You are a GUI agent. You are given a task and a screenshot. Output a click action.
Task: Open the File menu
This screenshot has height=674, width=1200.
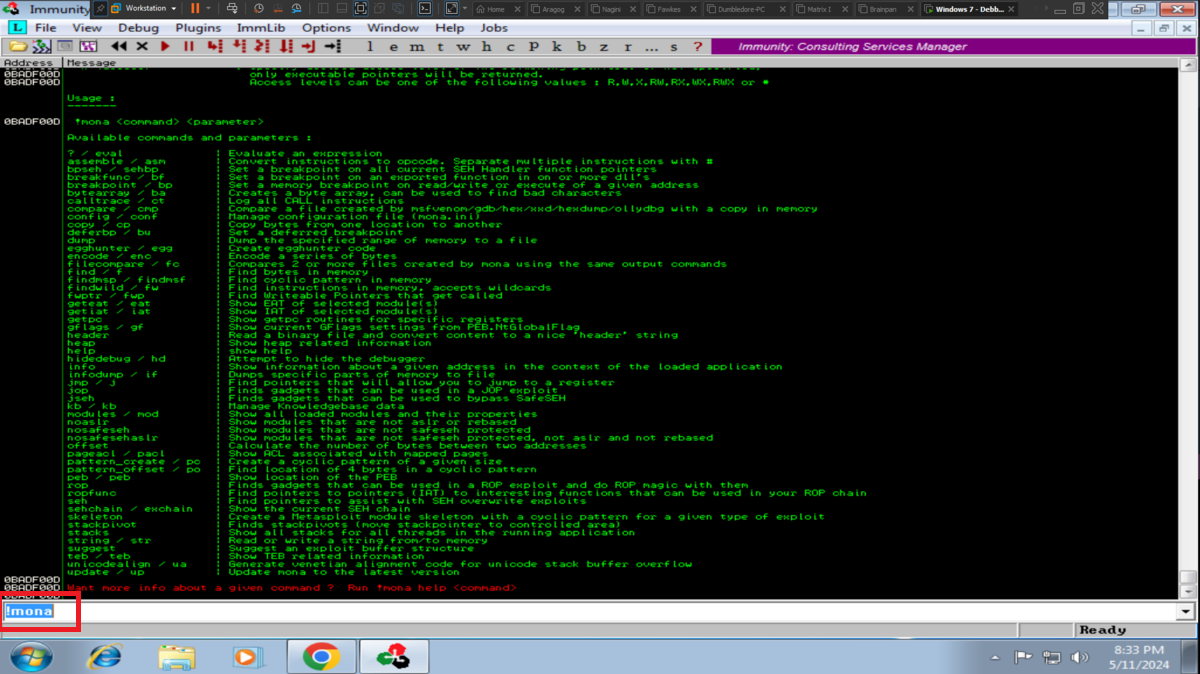pyautogui.click(x=46, y=28)
